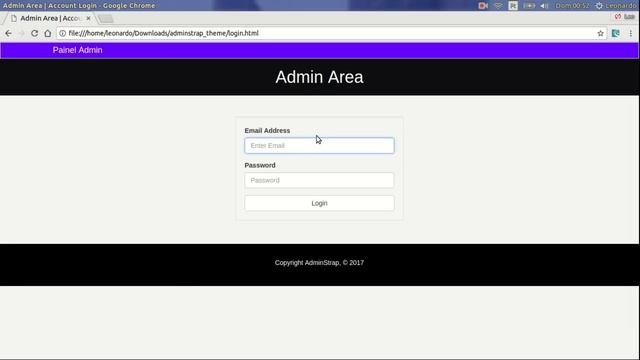Focus the address bar URL

(163, 33)
